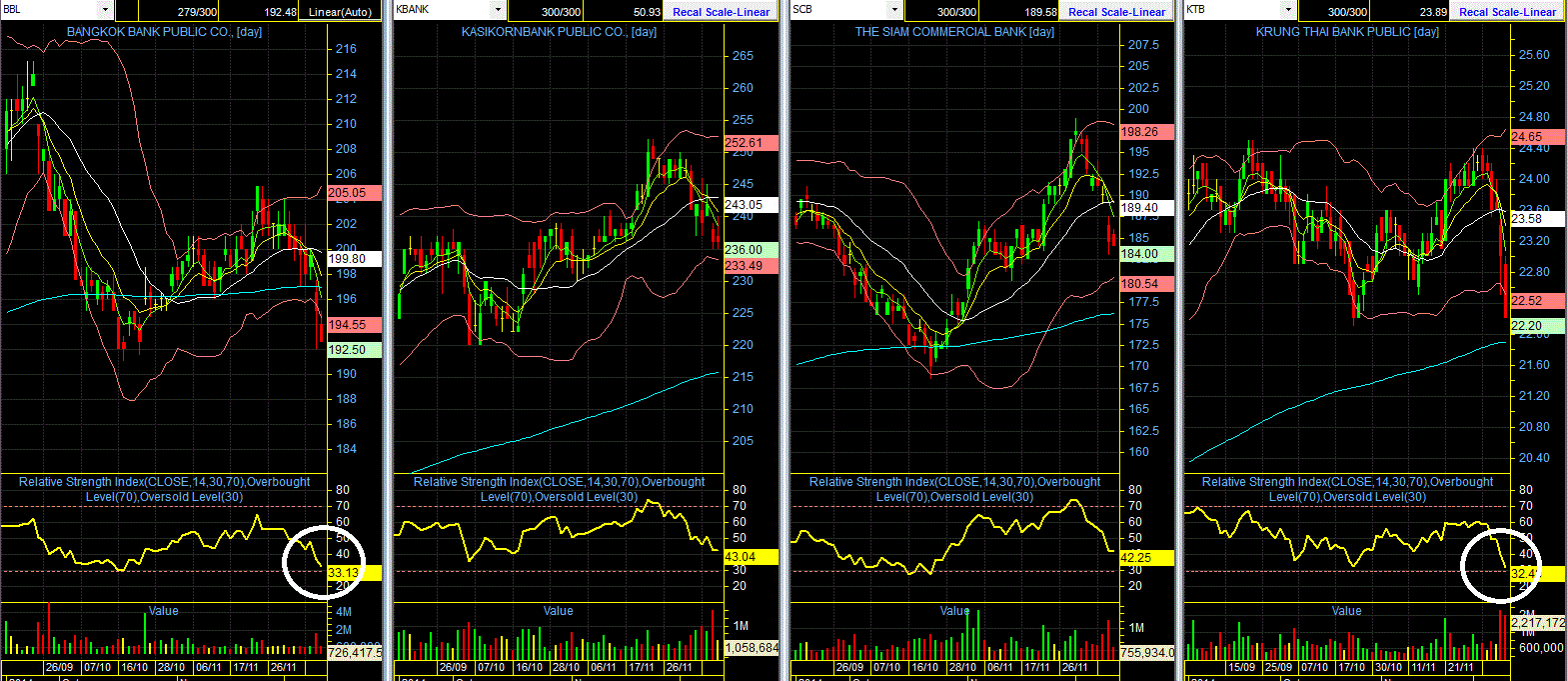
Task: Click the 23.58 price tag on KTB
Action: pos(1537,219)
